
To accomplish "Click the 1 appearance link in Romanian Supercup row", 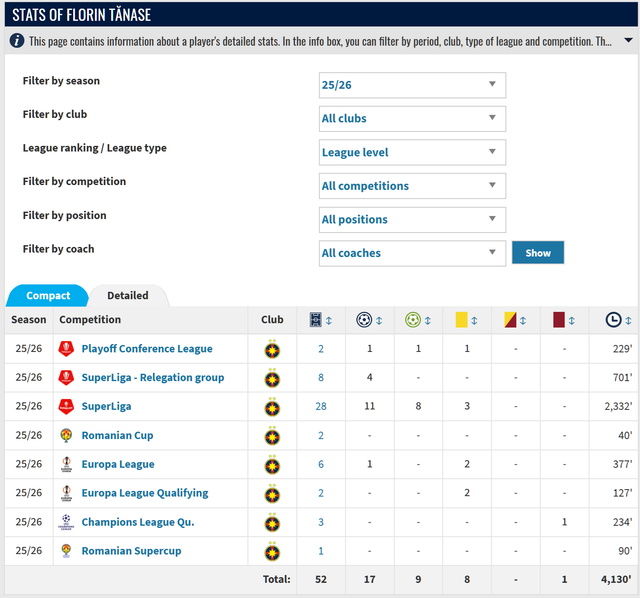I will click(321, 551).
